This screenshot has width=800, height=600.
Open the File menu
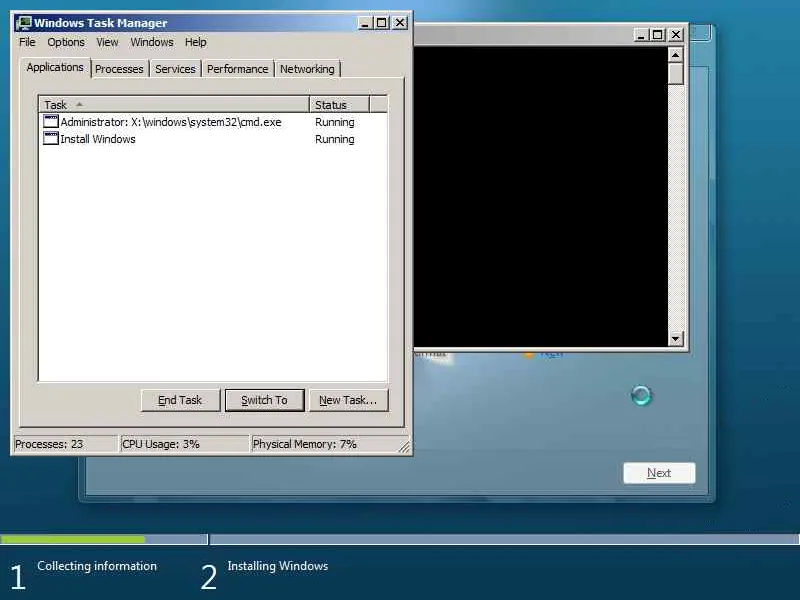click(x=27, y=42)
